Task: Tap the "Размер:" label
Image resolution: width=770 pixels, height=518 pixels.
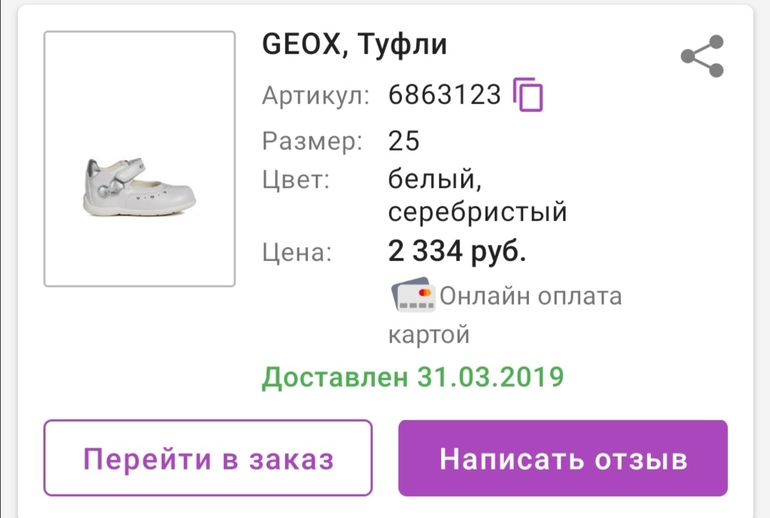Action: (x=312, y=141)
